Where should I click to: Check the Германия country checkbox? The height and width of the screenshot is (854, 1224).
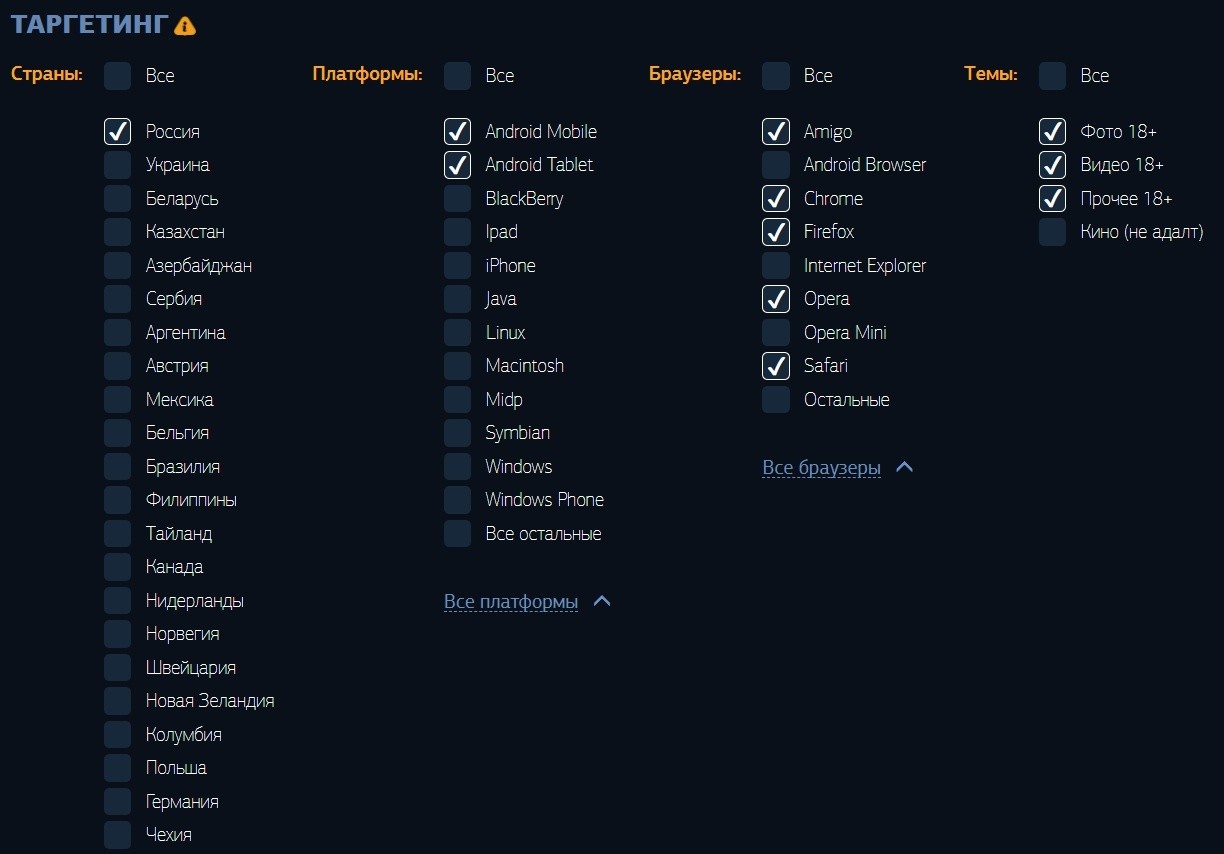(118, 802)
